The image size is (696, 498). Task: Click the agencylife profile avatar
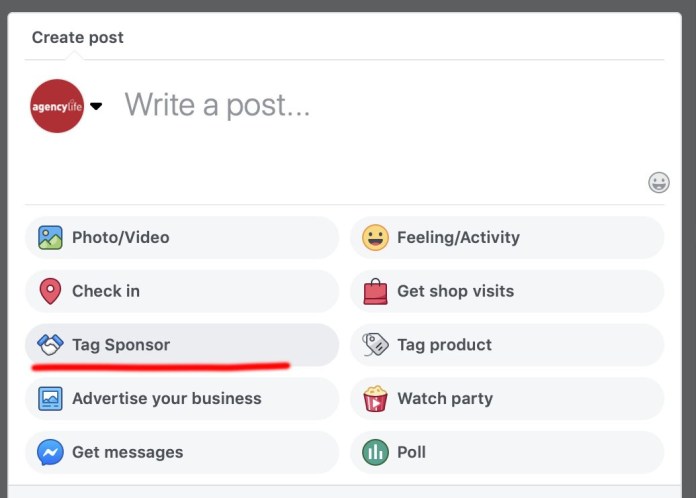coord(57,106)
